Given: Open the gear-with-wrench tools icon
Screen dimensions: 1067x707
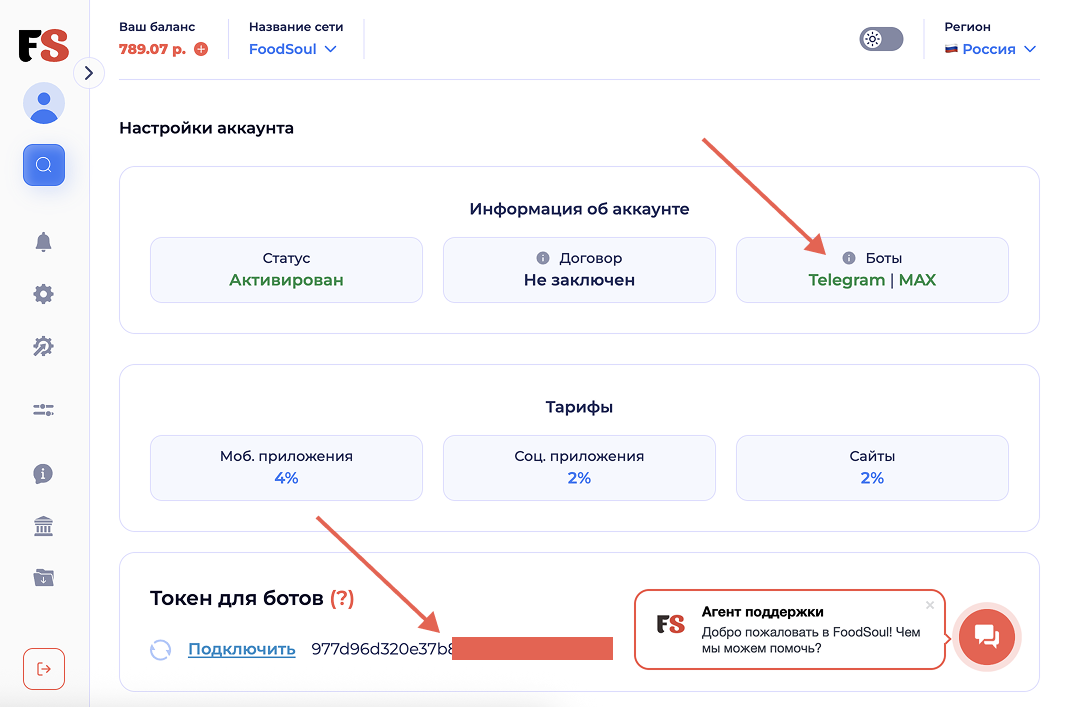Looking at the screenshot, I should coord(44,346).
